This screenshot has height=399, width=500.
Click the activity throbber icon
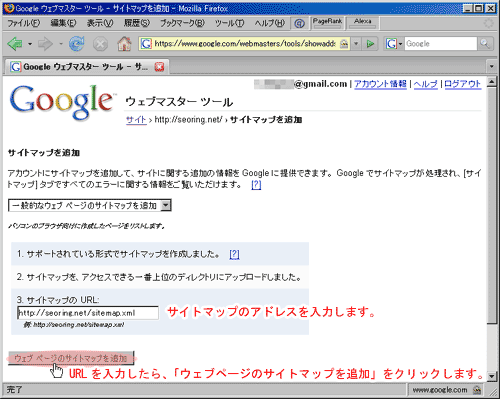pos(489,23)
